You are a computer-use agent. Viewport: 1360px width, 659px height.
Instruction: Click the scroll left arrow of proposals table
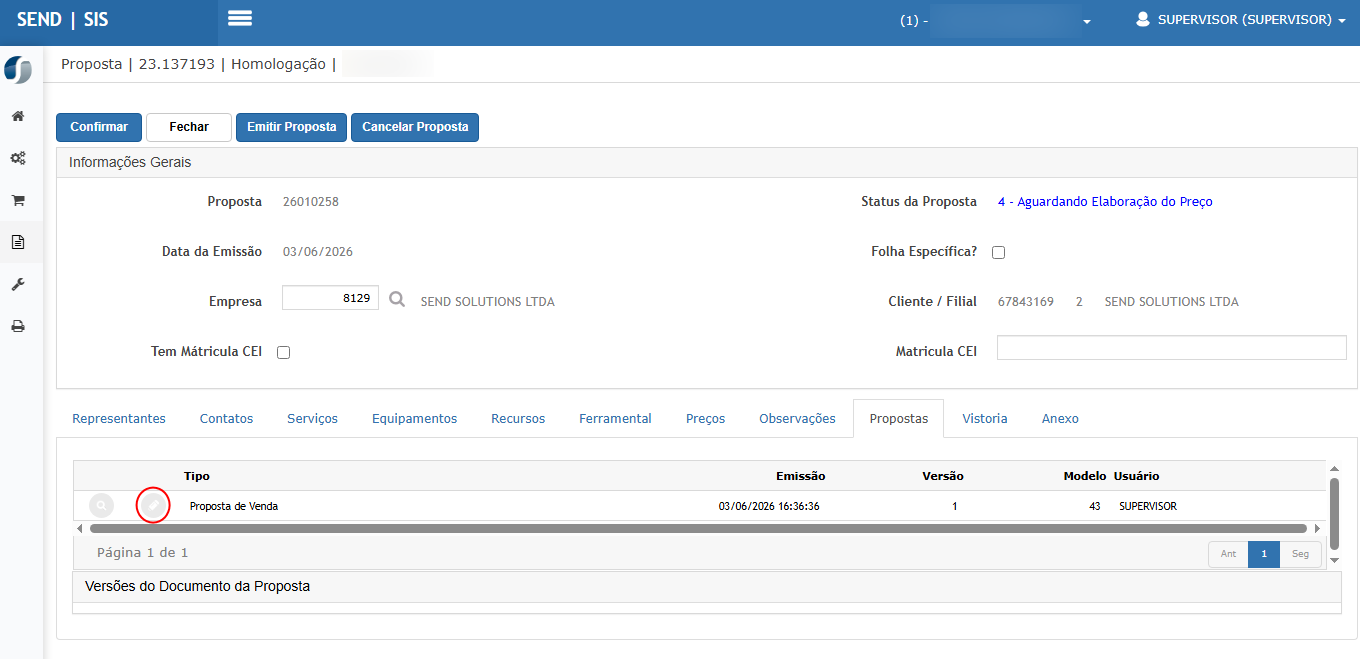[80, 528]
